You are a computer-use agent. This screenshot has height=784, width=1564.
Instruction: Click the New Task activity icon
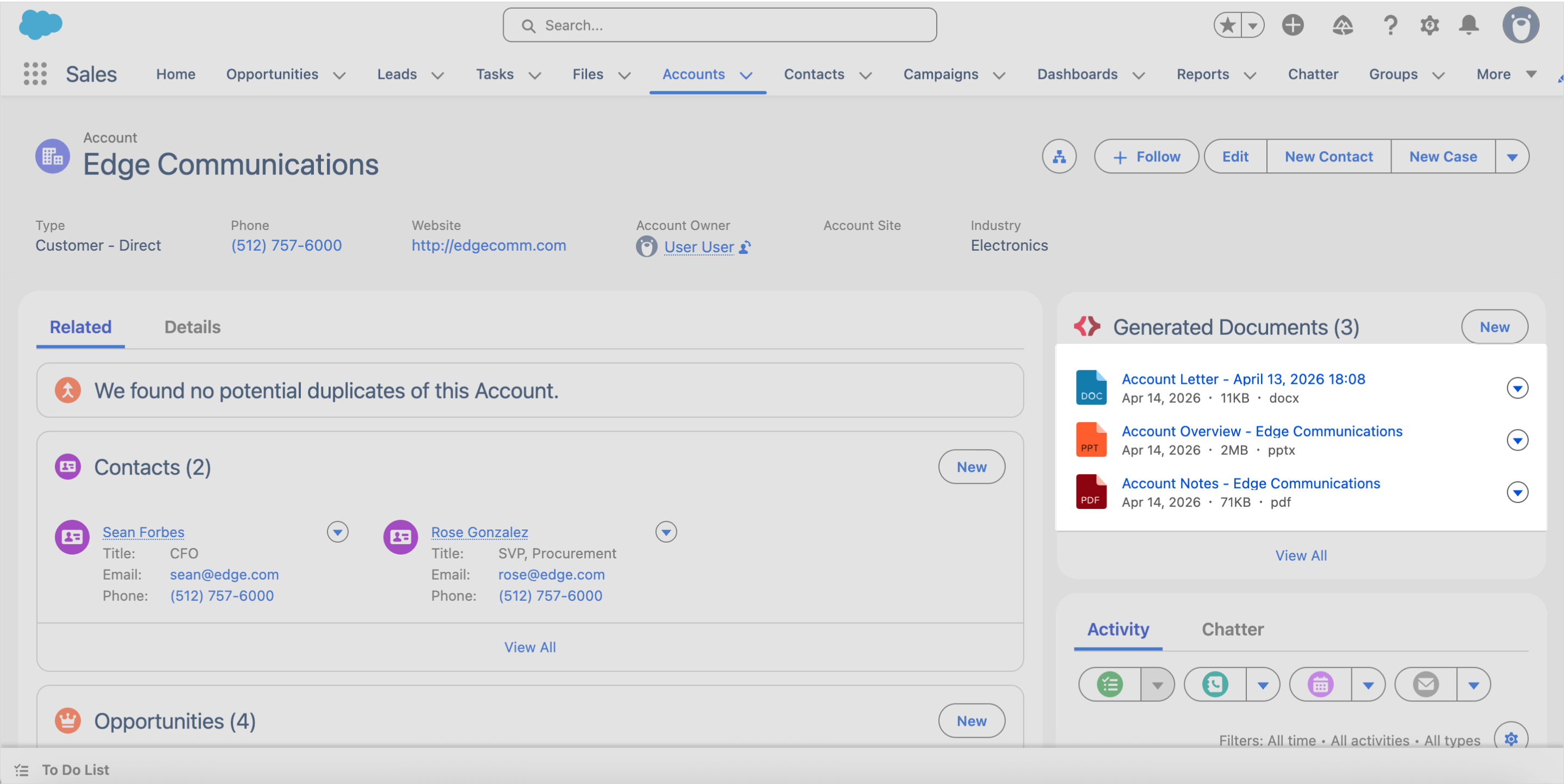click(x=1109, y=685)
